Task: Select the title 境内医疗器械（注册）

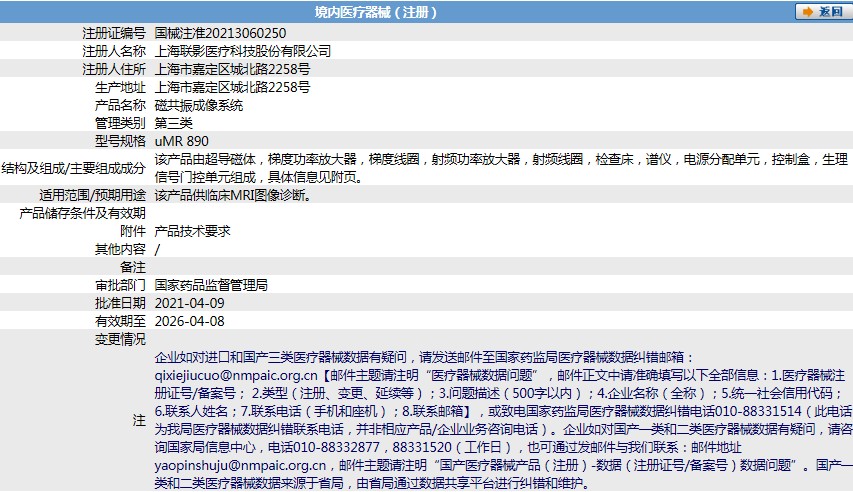Action: point(375,12)
